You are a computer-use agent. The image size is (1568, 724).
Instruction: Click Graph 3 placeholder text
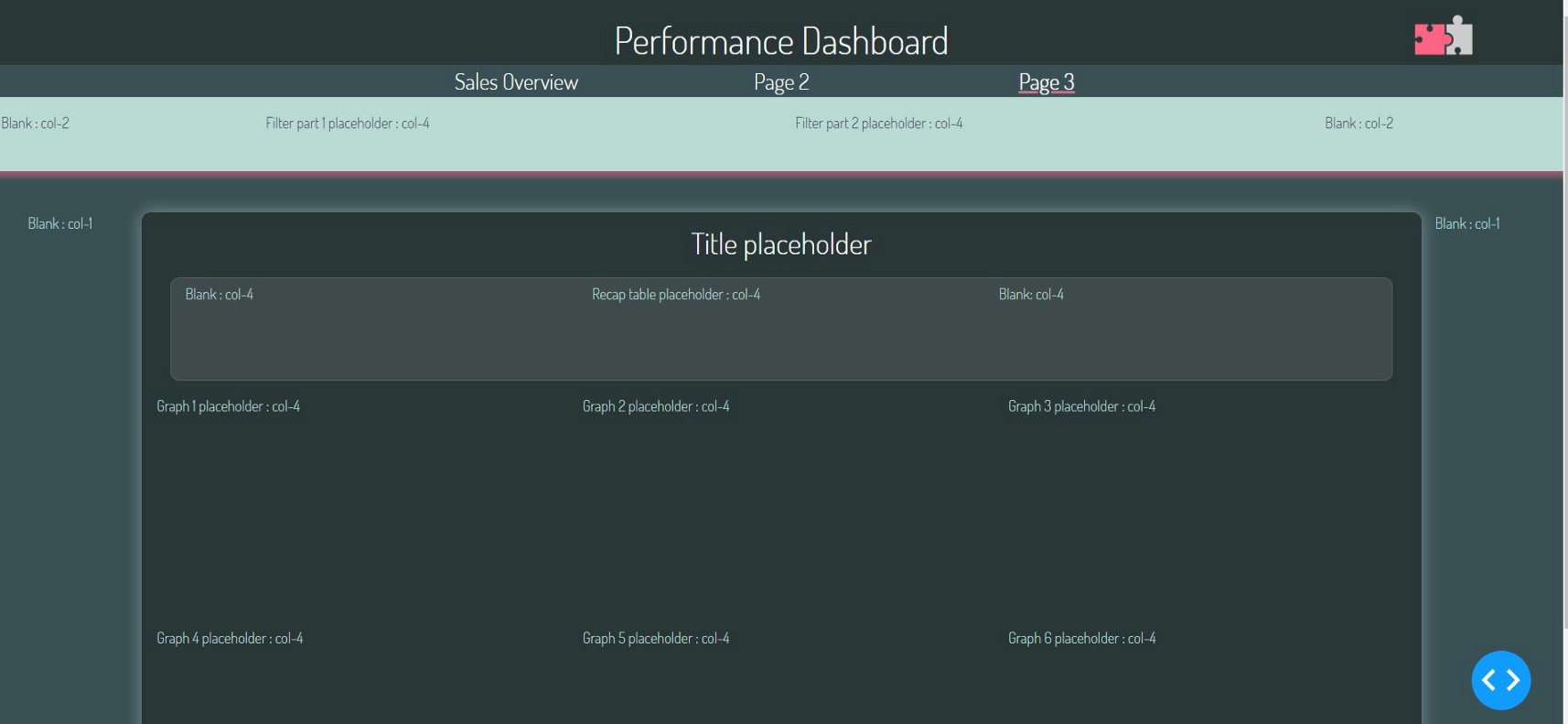1082,406
